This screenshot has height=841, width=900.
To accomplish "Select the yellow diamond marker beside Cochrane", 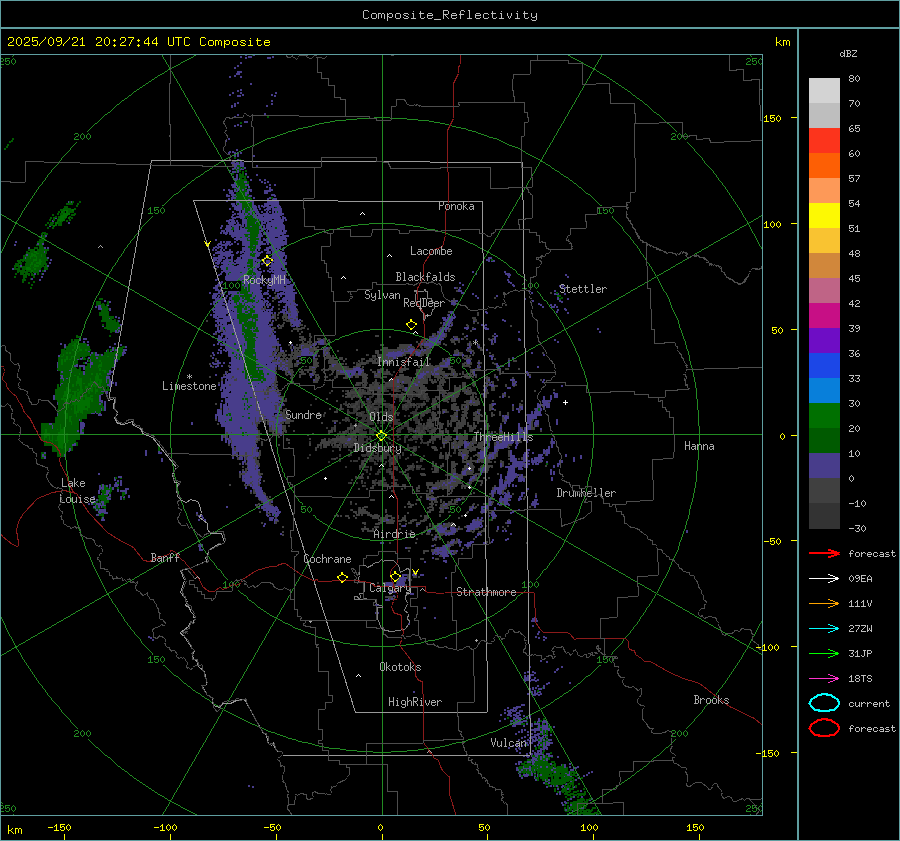I will 342,578.
